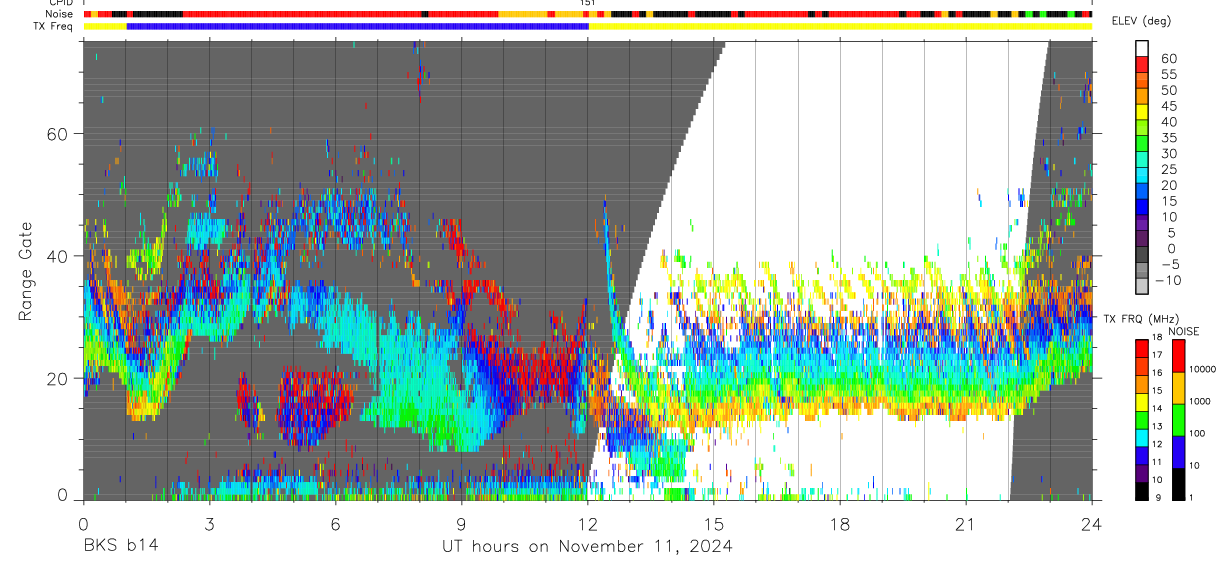Click the 'UT hours on November 11, 2024' label
The image size is (1228, 567).
pyautogui.click(x=588, y=546)
